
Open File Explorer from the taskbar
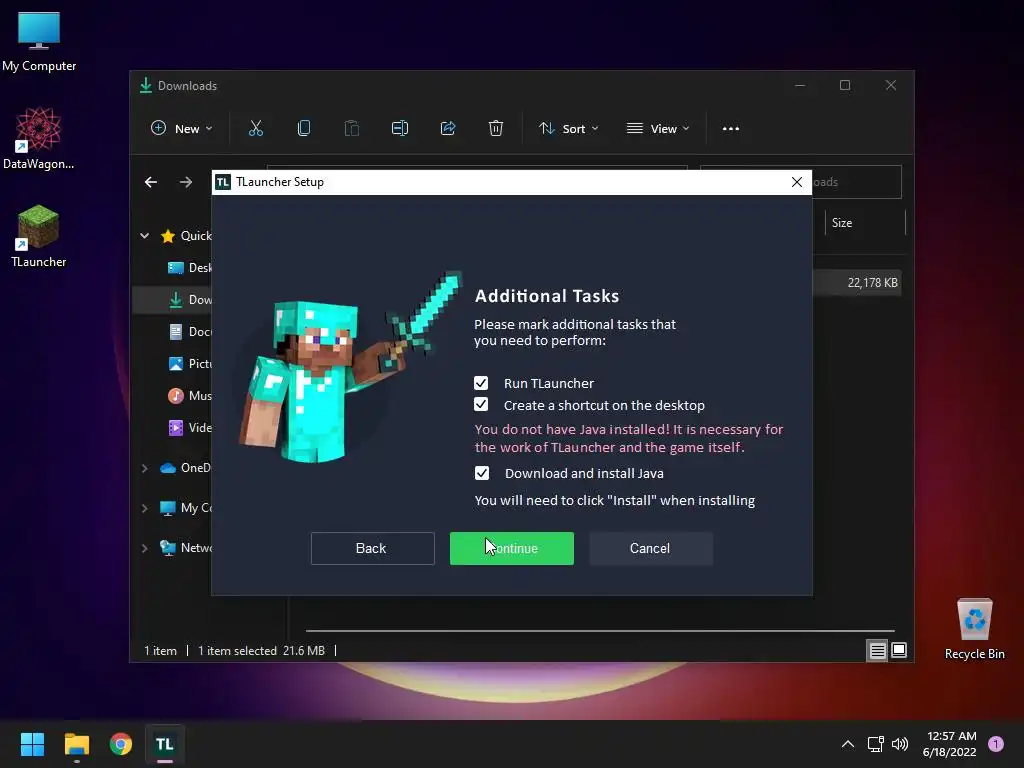[x=76, y=744]
